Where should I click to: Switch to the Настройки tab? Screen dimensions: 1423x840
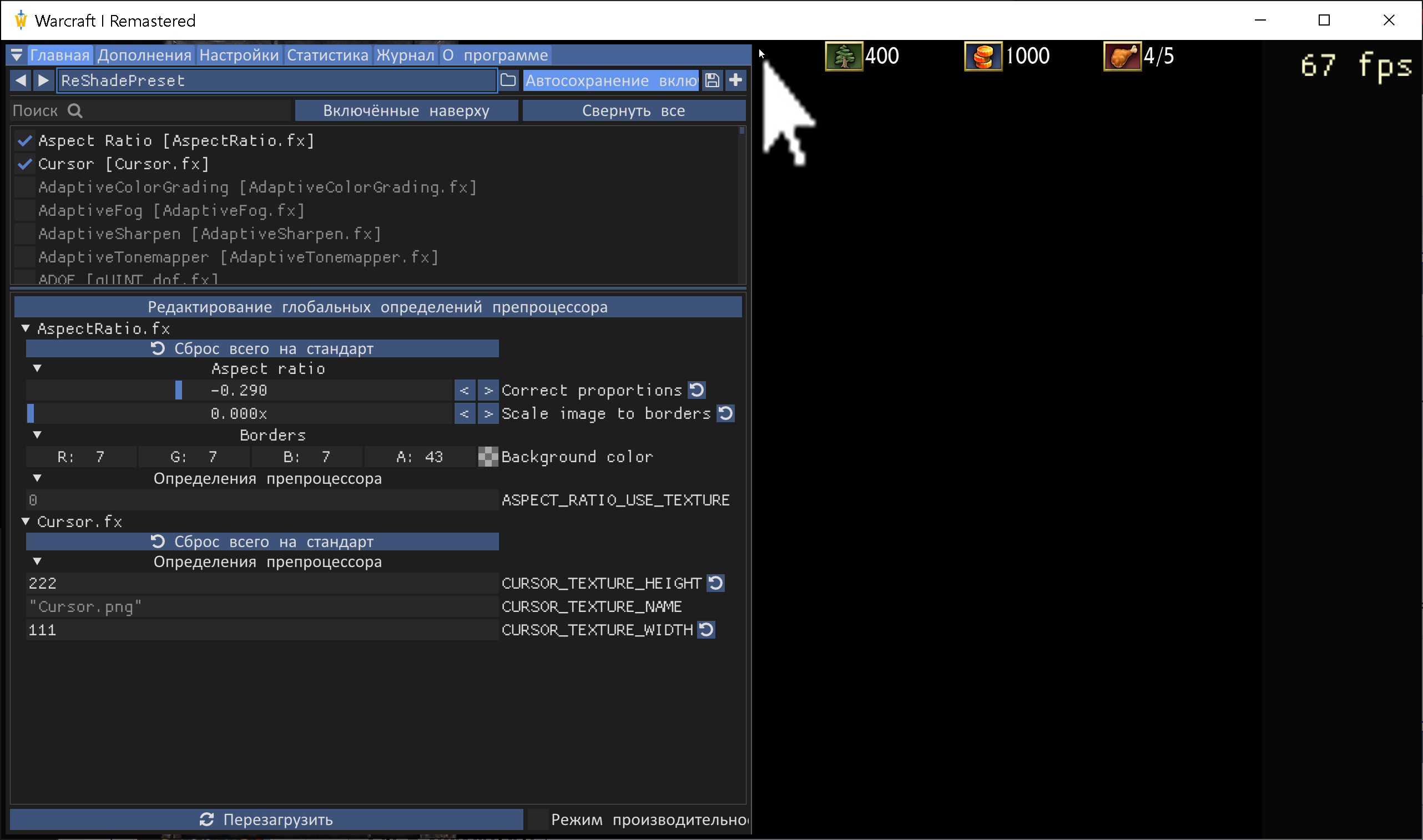(x=239, y=55)
